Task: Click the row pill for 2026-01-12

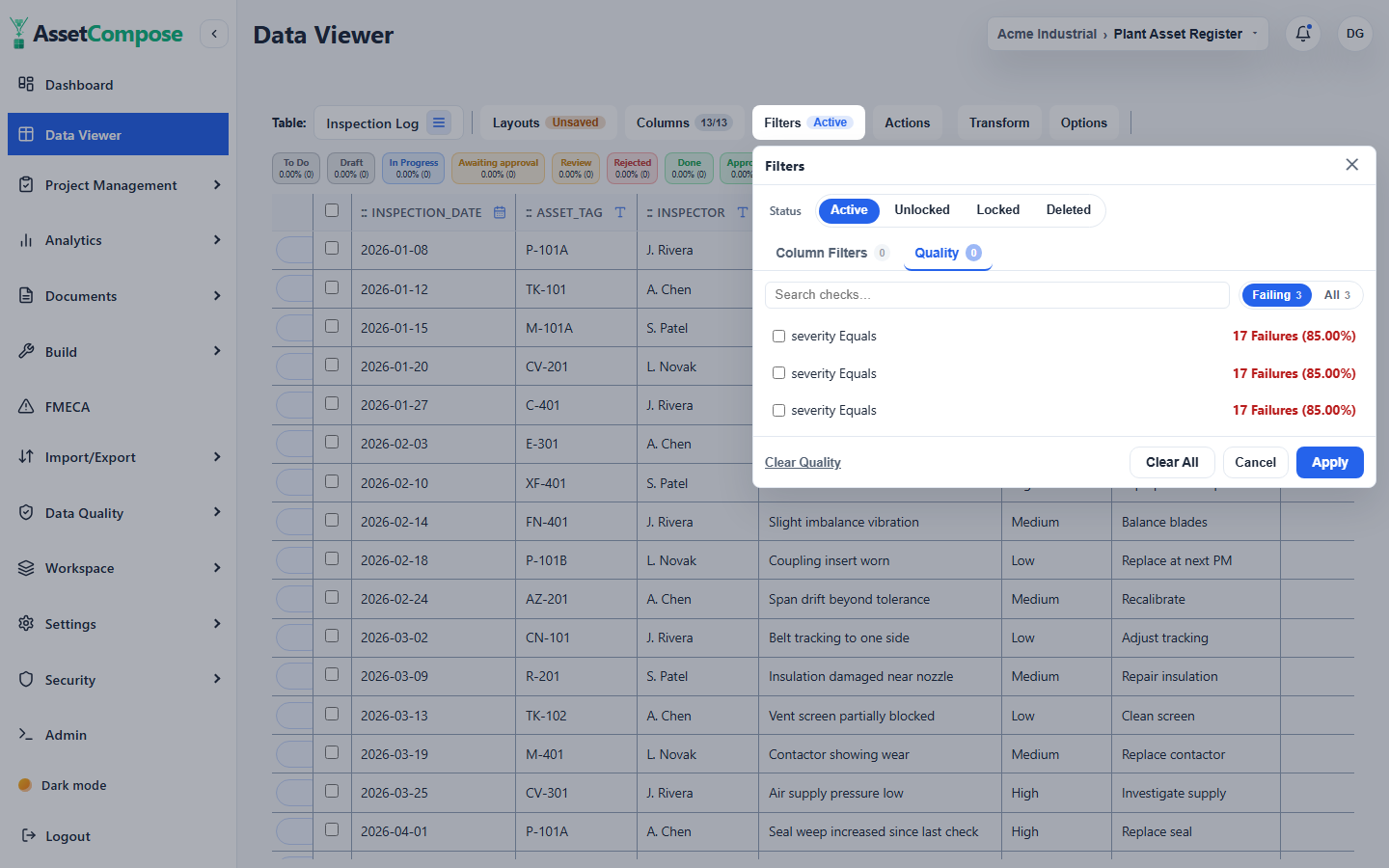Action: [292, 288]
